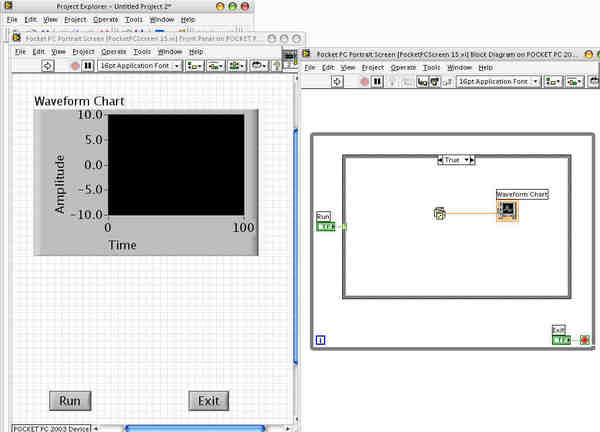Click the Reorder icon in Block Diagram toolbar
Screen dimensions: 600x432
(594, 82)
